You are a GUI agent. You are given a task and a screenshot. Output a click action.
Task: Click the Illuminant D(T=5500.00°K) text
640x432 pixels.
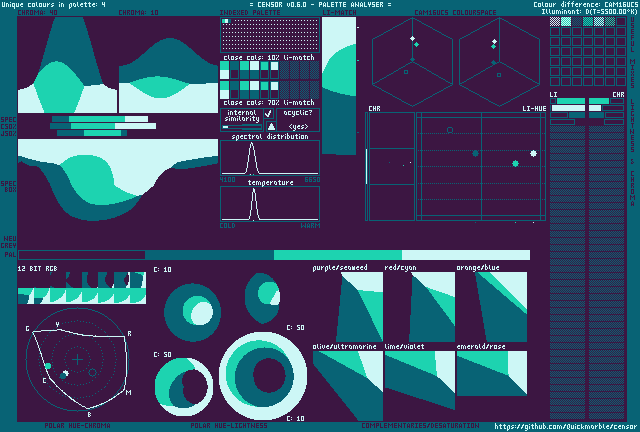(589, 11)
